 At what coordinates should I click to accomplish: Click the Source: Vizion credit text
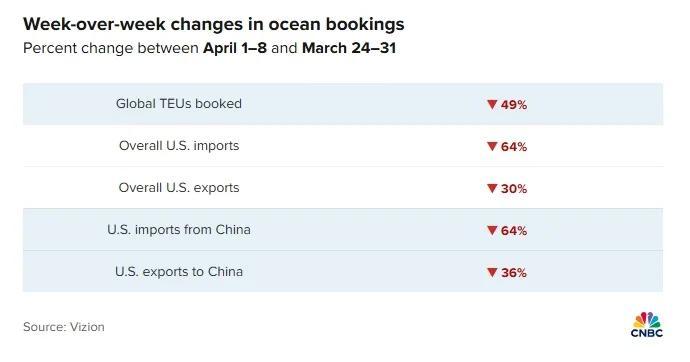tap(64, 327)
